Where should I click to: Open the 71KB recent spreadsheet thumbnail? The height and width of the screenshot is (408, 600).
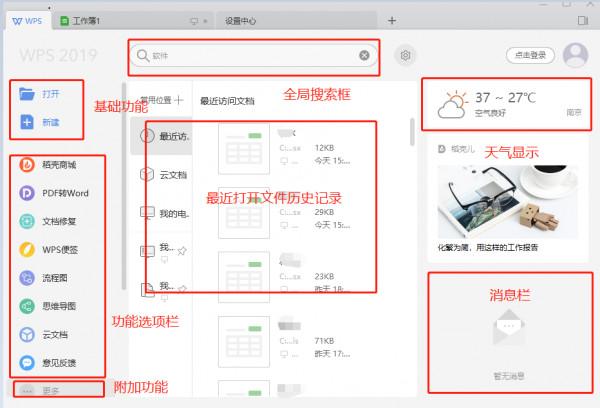(x=244, y=341)
